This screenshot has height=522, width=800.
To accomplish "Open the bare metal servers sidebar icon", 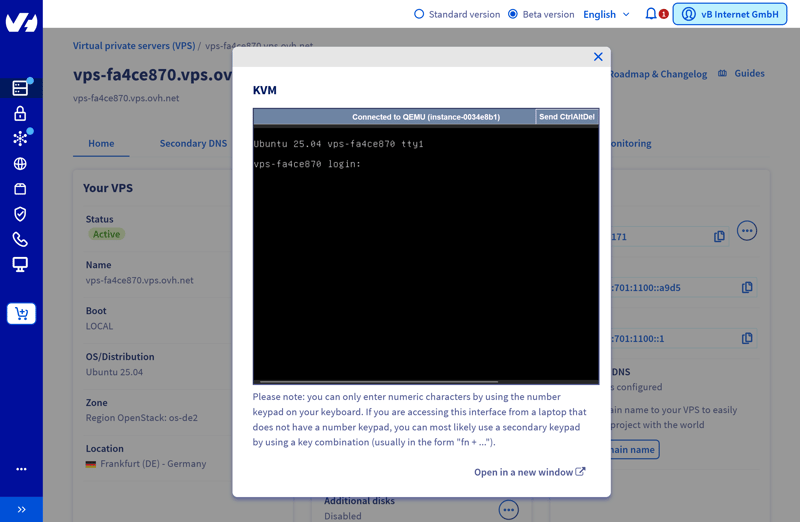I will click(x=20, y=88).
